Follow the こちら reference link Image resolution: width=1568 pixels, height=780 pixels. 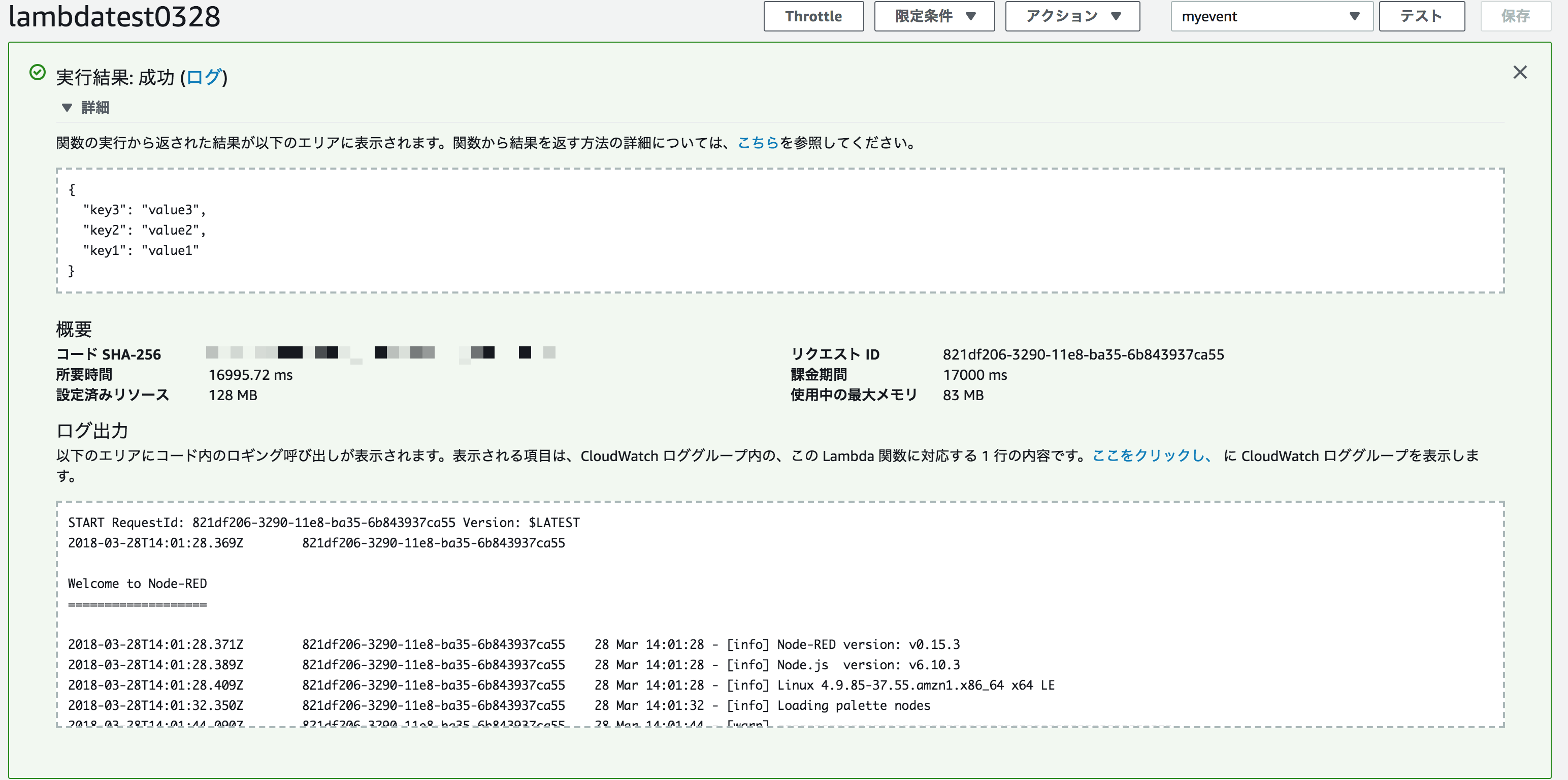coord(758,143)
